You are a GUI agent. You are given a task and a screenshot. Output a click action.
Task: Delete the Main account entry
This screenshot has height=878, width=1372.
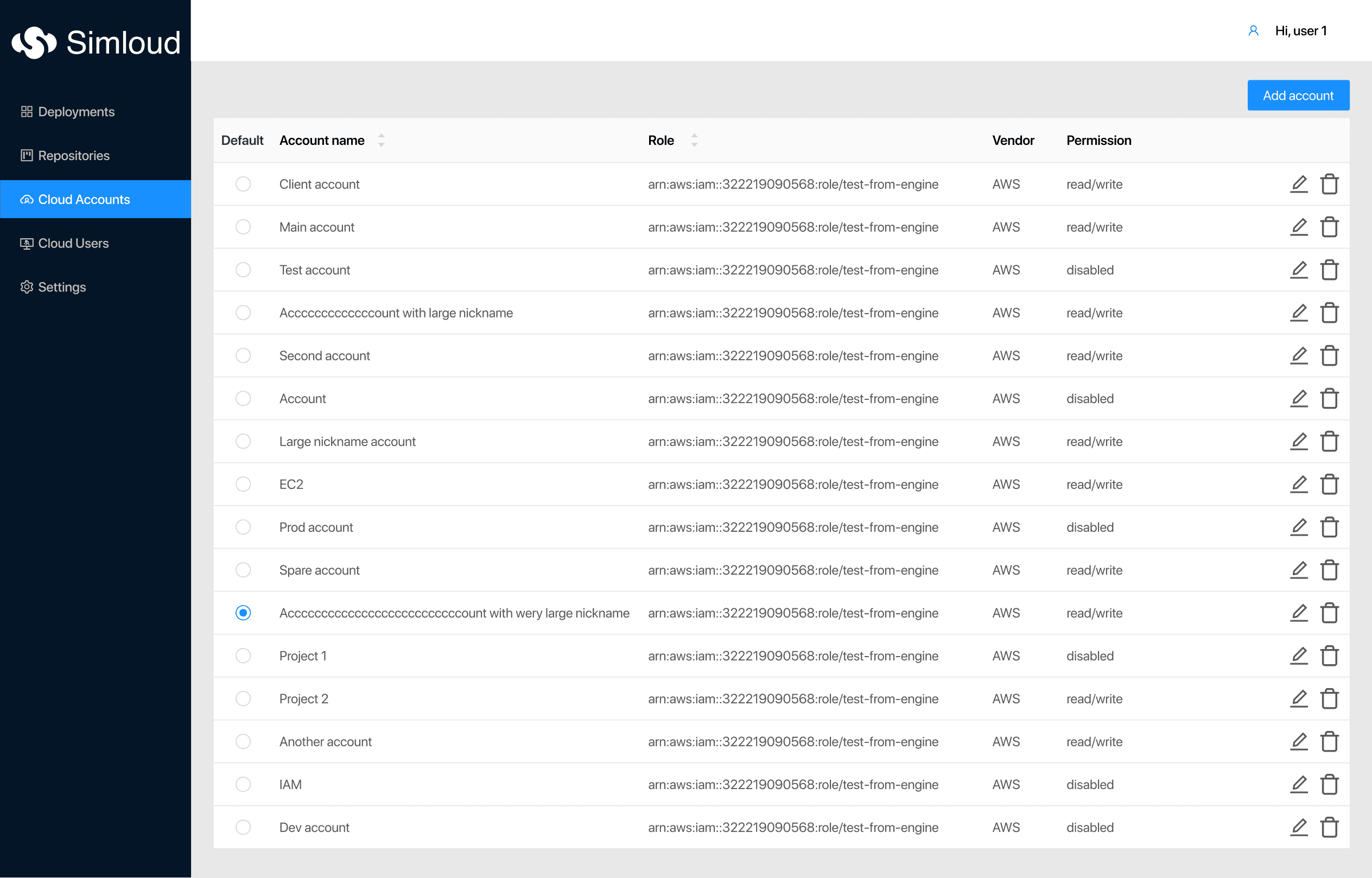click(x=1329, y=227)
